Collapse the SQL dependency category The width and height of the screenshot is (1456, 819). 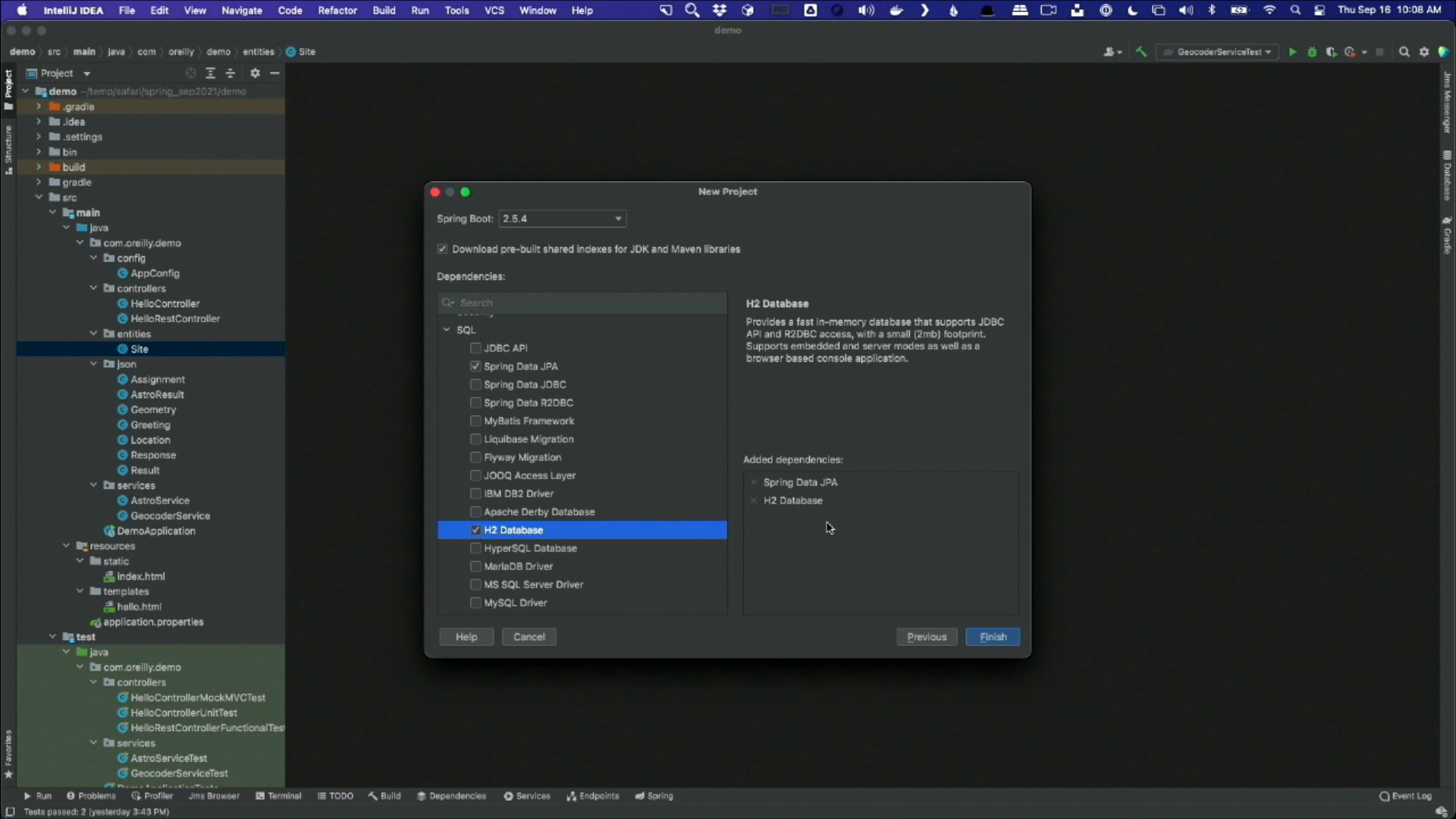447,330
